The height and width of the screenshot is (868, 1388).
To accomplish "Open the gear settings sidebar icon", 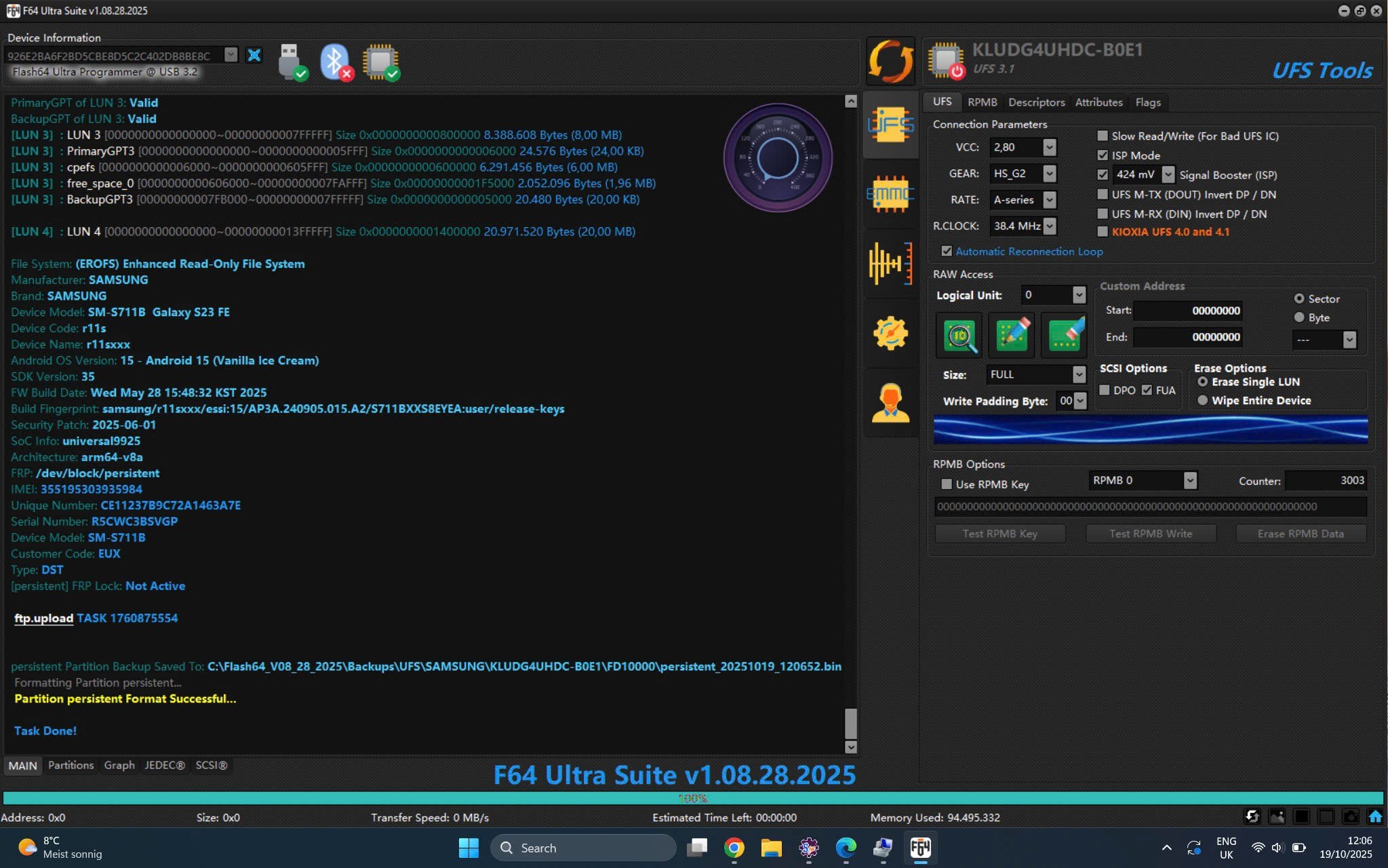I will tap(890, 333).
